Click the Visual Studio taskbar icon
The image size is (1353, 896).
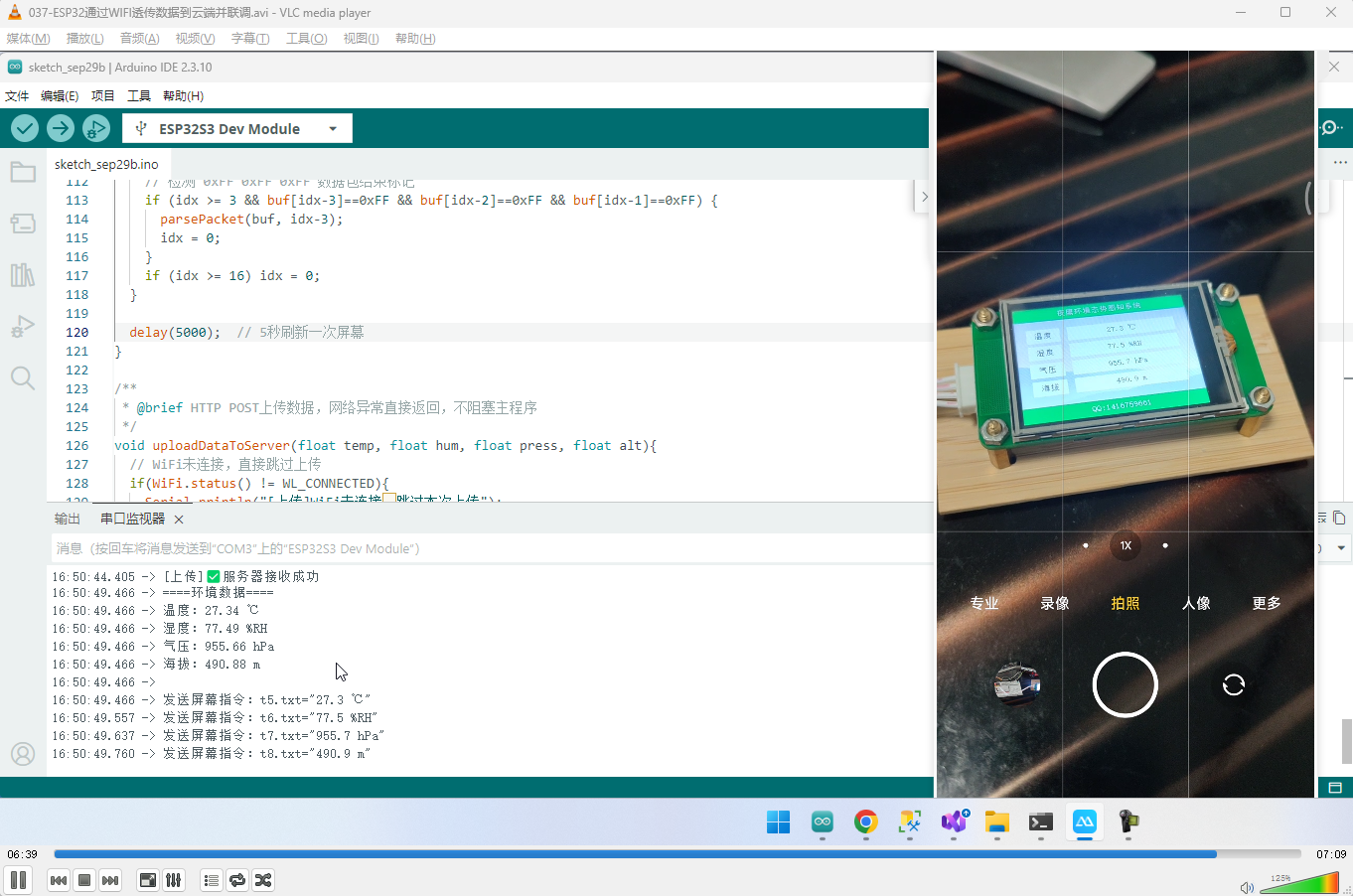pyautogui.click(x=954, y=821)
